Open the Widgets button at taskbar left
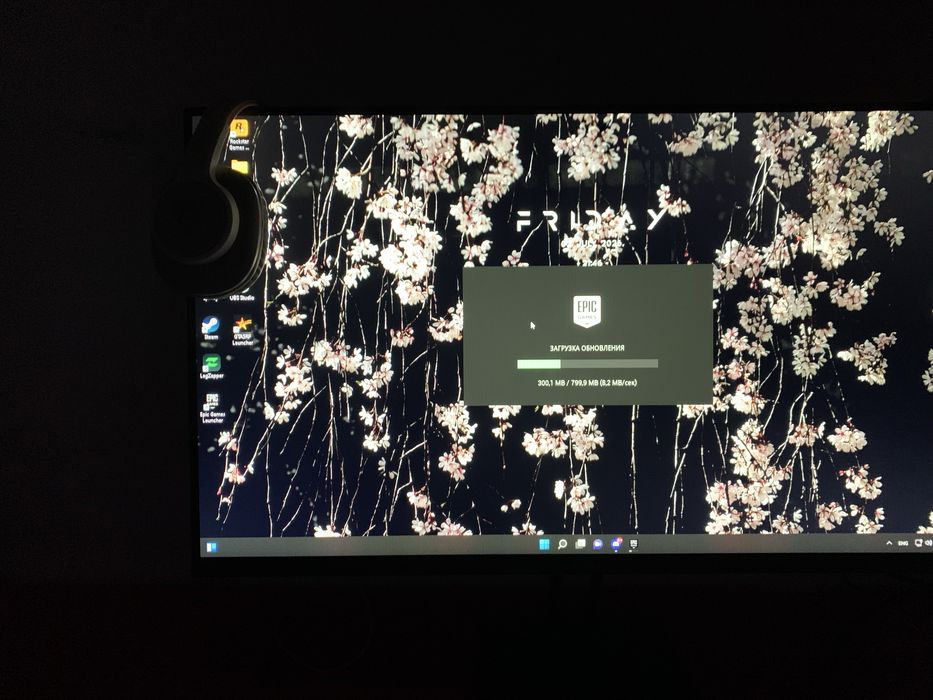The height and width of the screenshot is (700, 933). click(x=211, y=547)
